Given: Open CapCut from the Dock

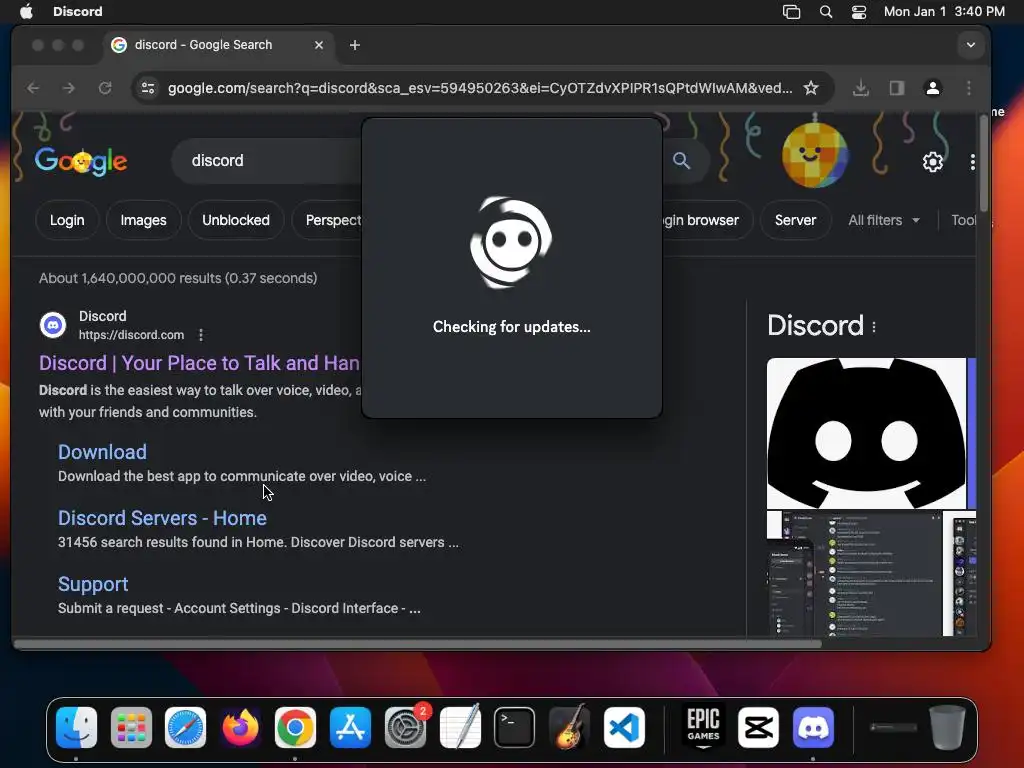Looking at the screenshot, I should [758, 727].
